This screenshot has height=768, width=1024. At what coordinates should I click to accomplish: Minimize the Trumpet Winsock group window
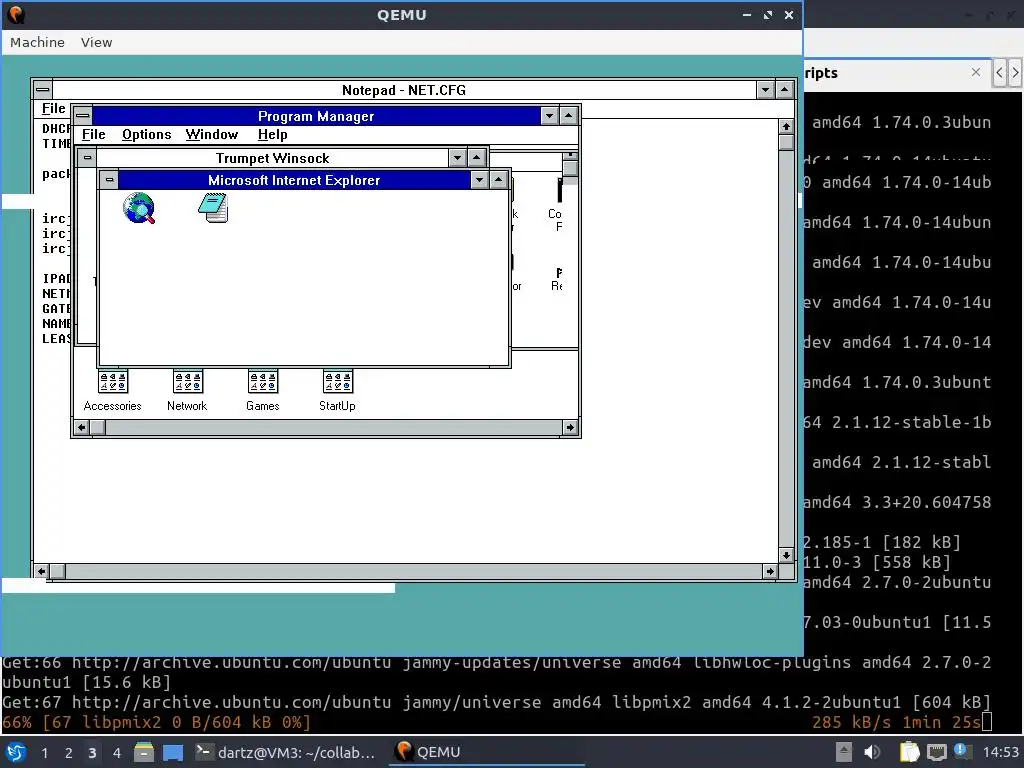[x=457, y=158]
